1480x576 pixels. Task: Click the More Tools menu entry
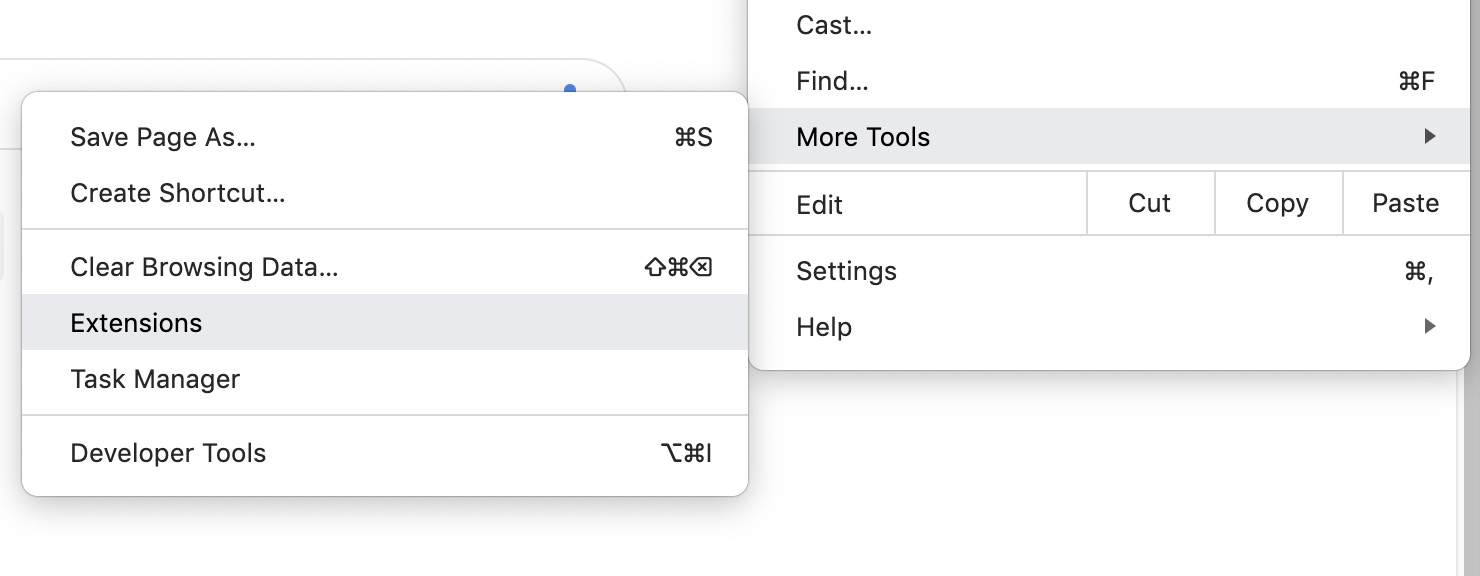(862, 137)
